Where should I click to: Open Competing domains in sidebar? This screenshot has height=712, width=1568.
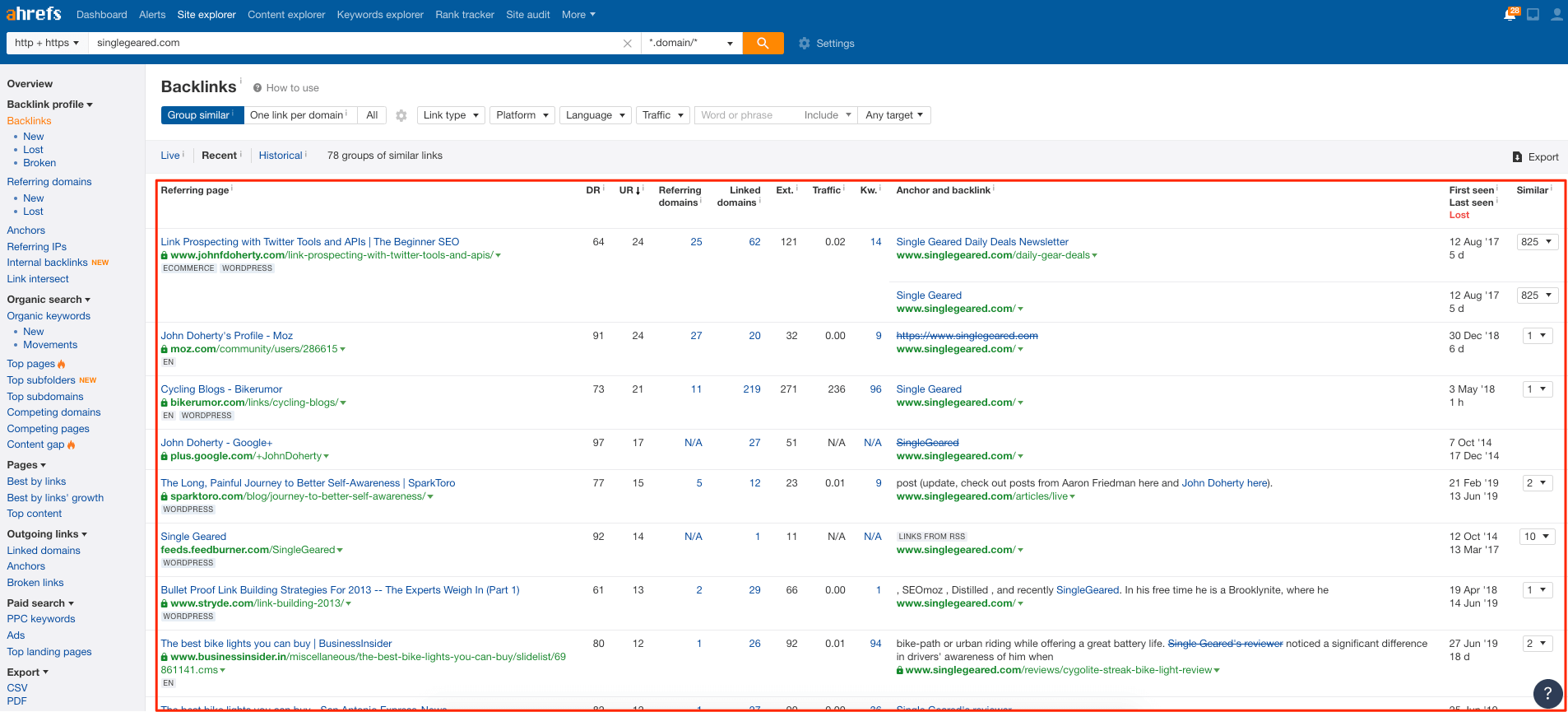click(x=53, y=412)
